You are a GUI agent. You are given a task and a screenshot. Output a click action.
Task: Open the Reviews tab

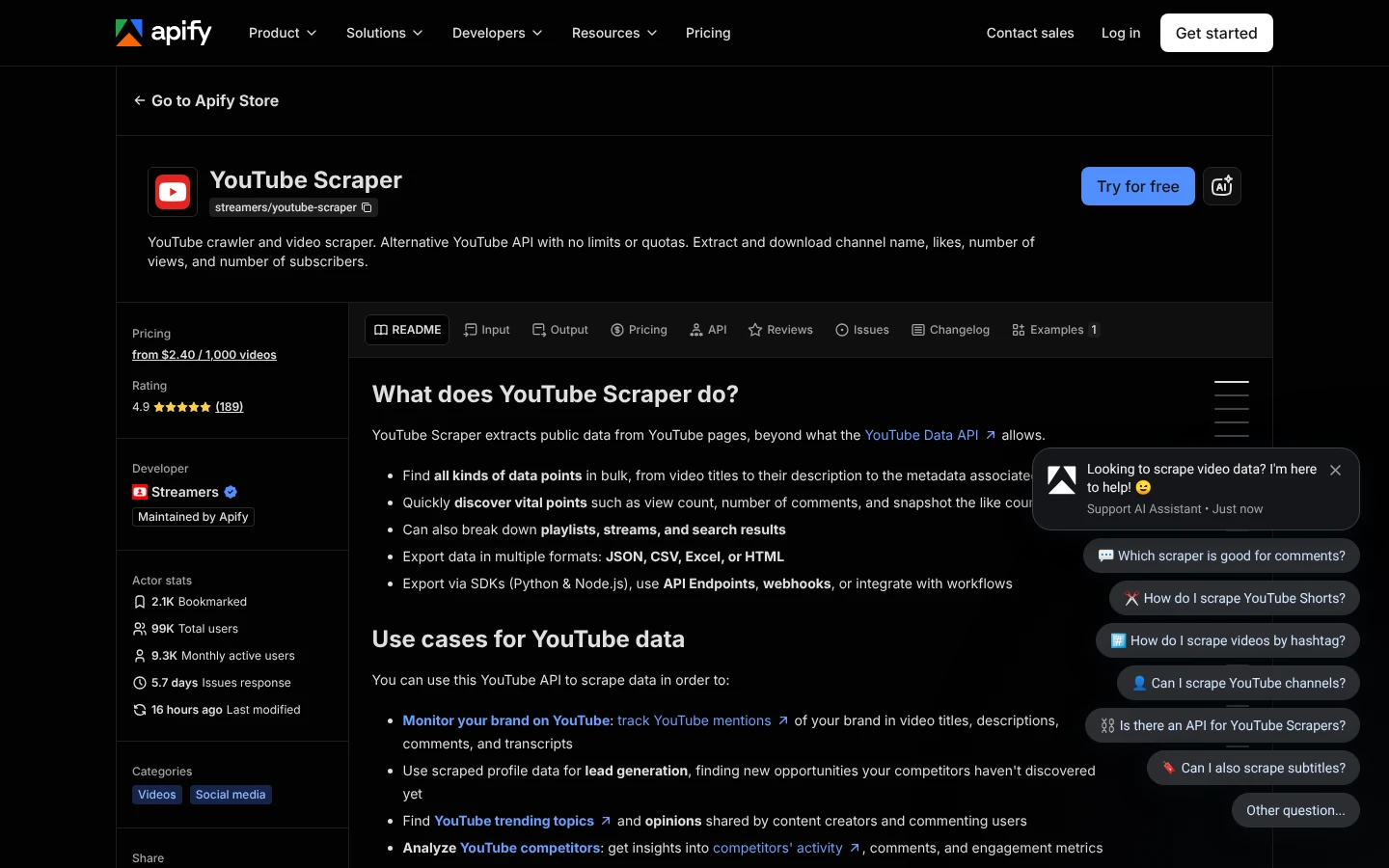point(780,330)
